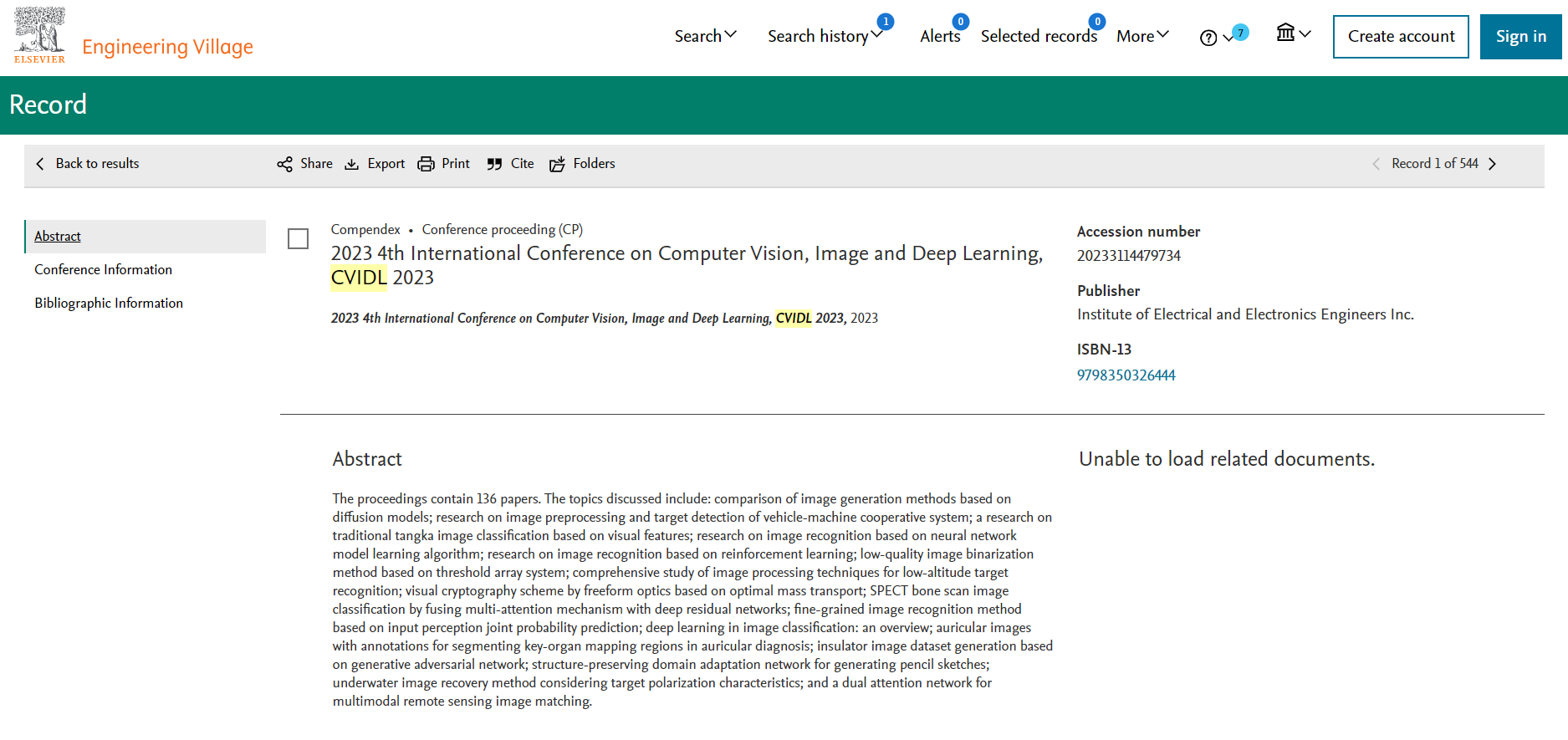Viewport: 1568px width, 740px height.
Task: Open Folders using the folder icon
Action: (557, 164)
